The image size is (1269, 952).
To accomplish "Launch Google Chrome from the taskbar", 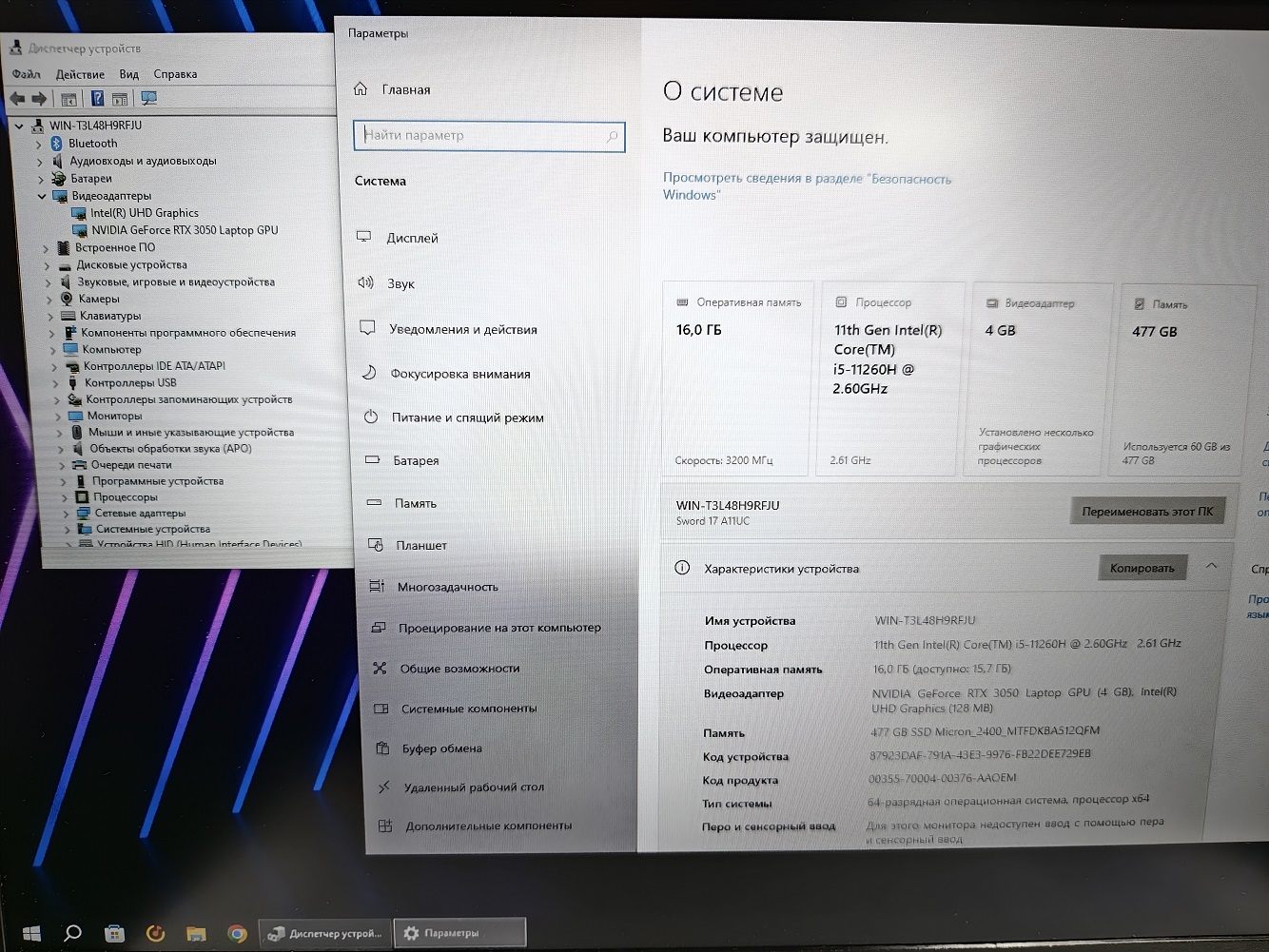I will pos(237,934).
